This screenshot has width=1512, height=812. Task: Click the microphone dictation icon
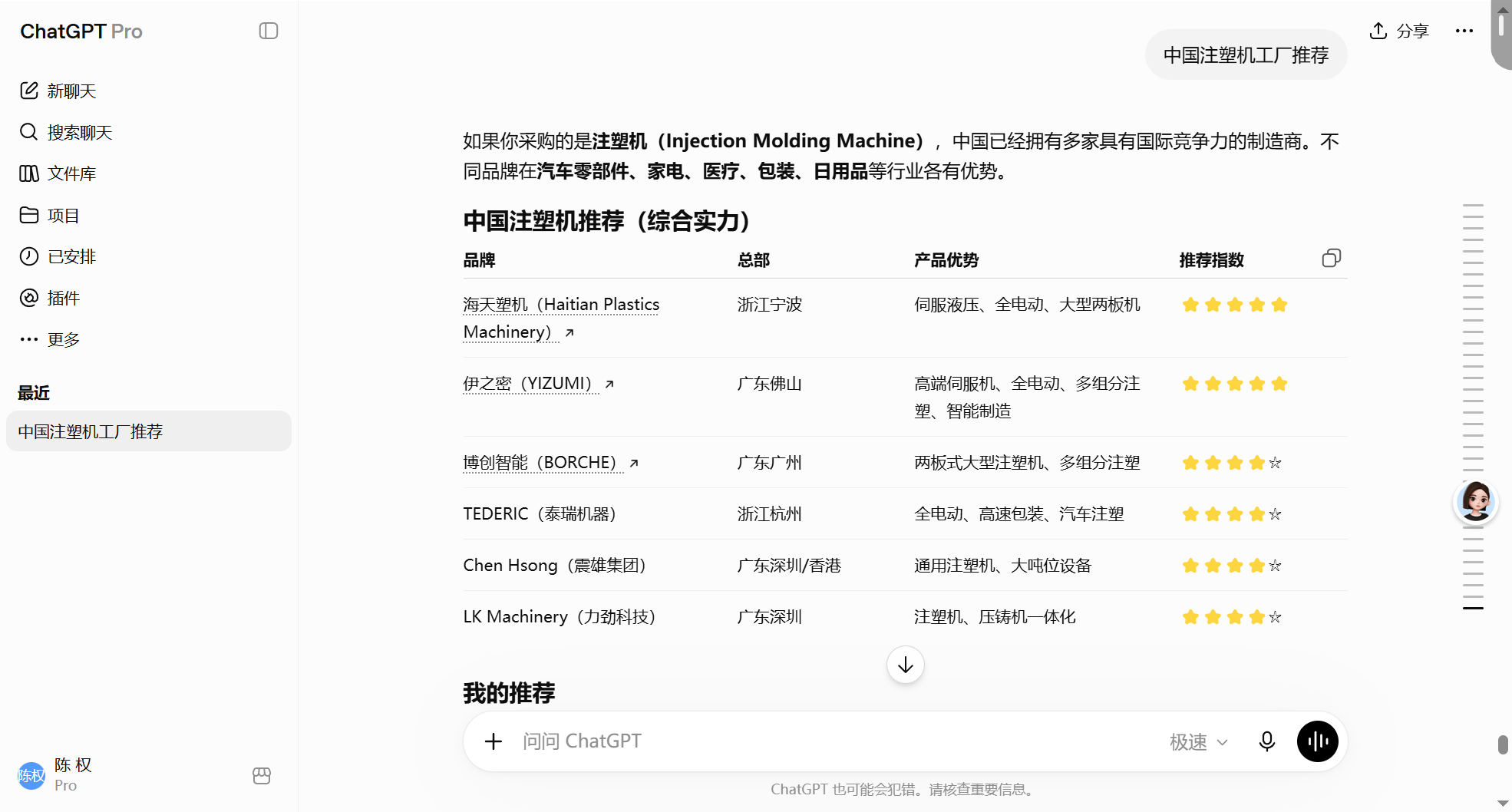(x=1267, y=741)
